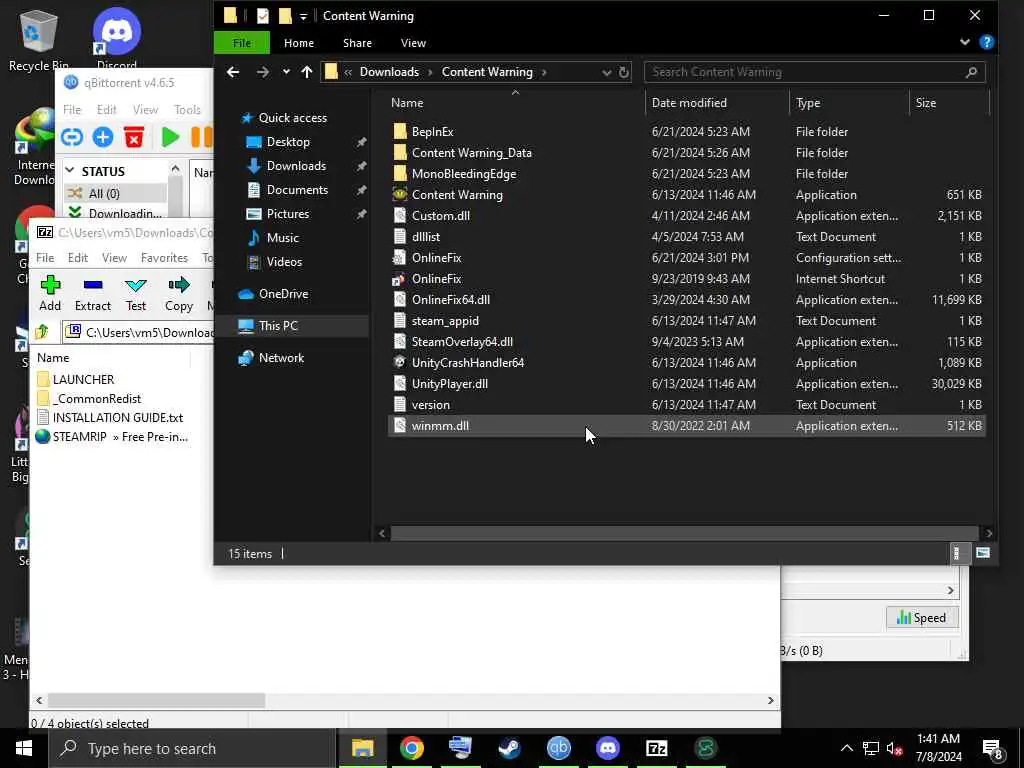The height and width of the screenshot is (768, 1024).
Task: Open the File tab in Explorer
Action: (x=242, y=43)
